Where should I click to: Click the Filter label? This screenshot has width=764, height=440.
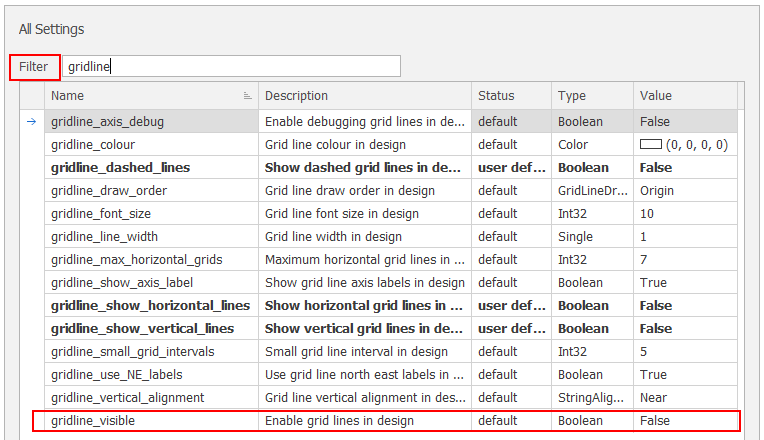34,67
